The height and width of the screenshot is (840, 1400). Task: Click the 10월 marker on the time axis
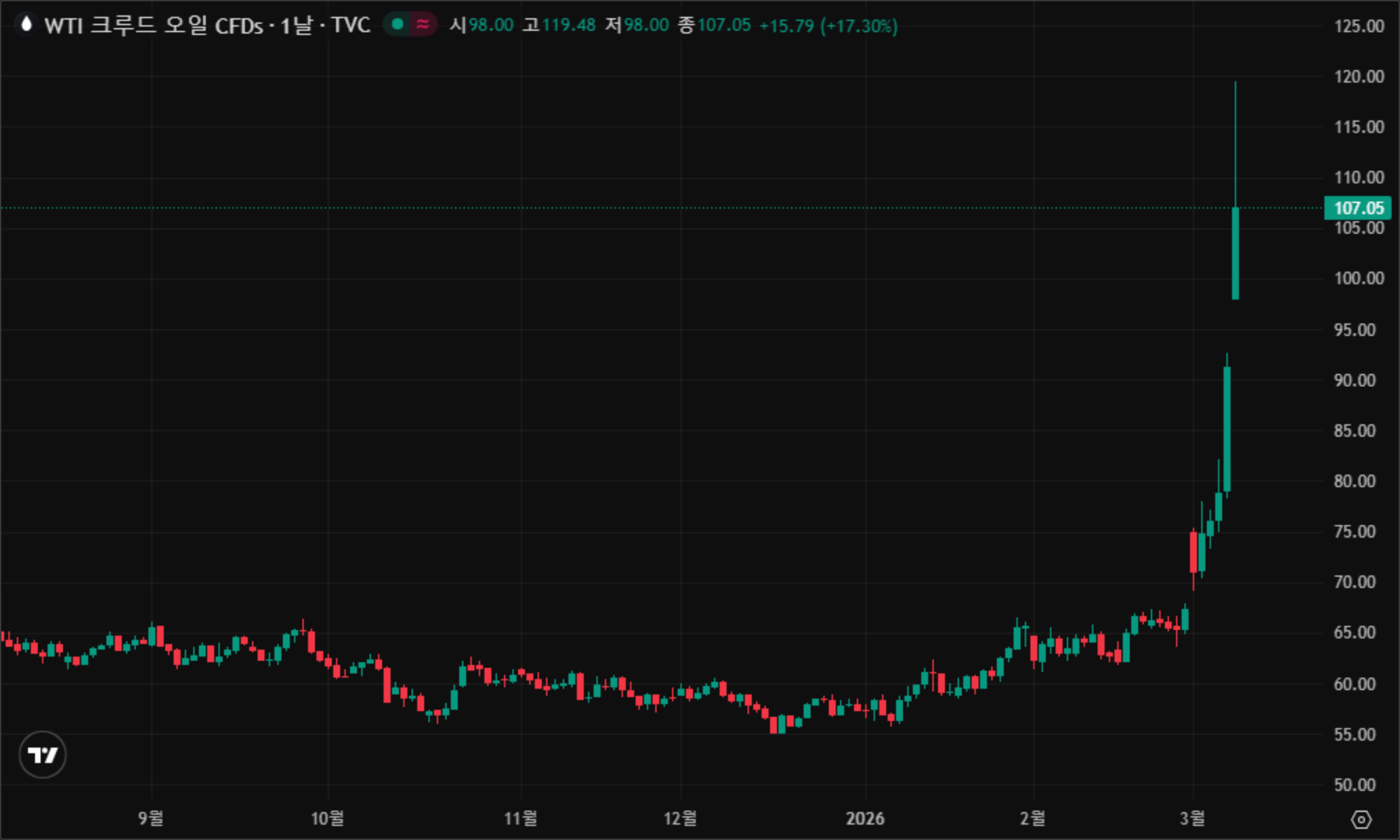coord(328,818)
